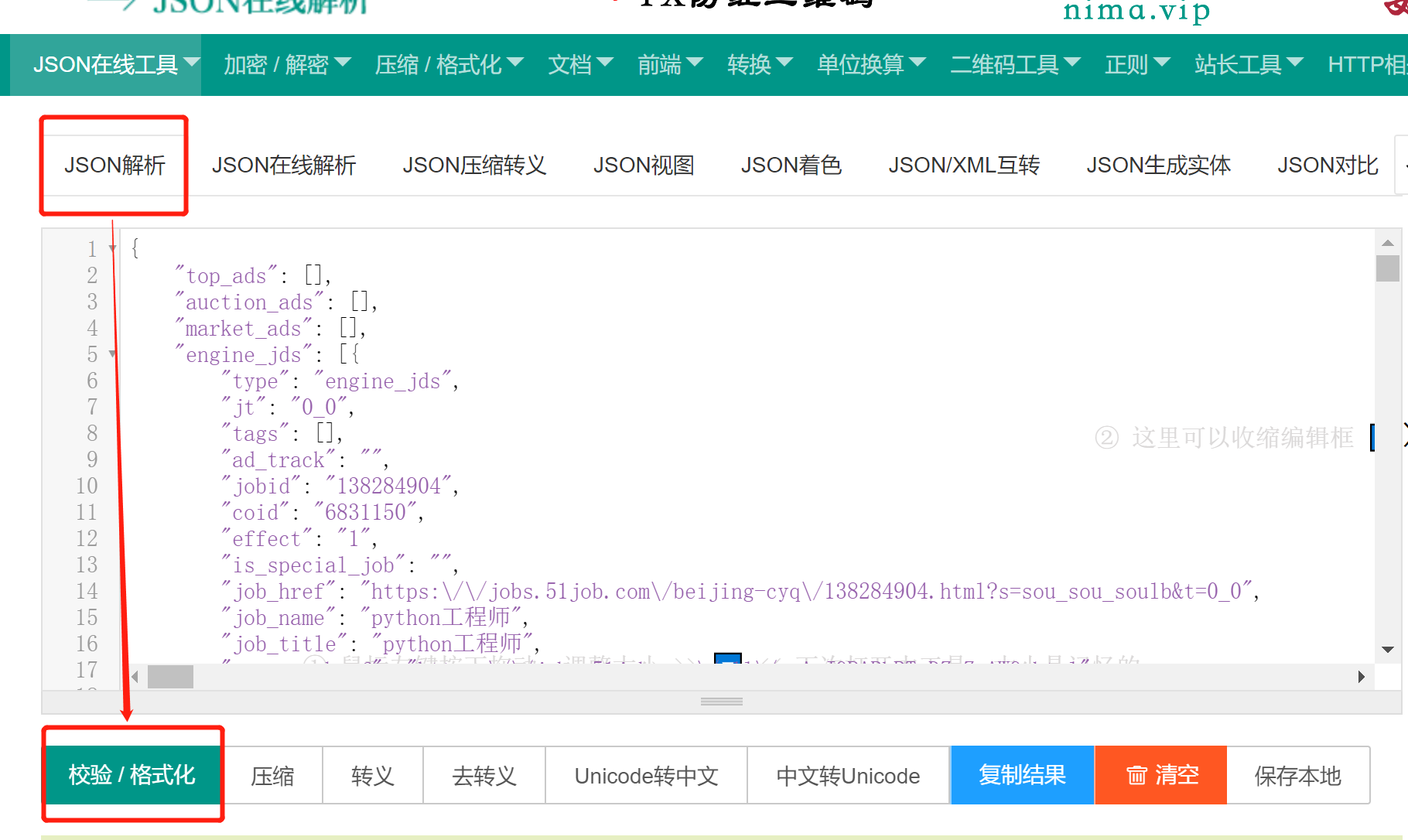The width and height of the screenshot is (1408, 840).
Task: Open the JSON/XML互转 tab
Action: (x=964, y=166)
